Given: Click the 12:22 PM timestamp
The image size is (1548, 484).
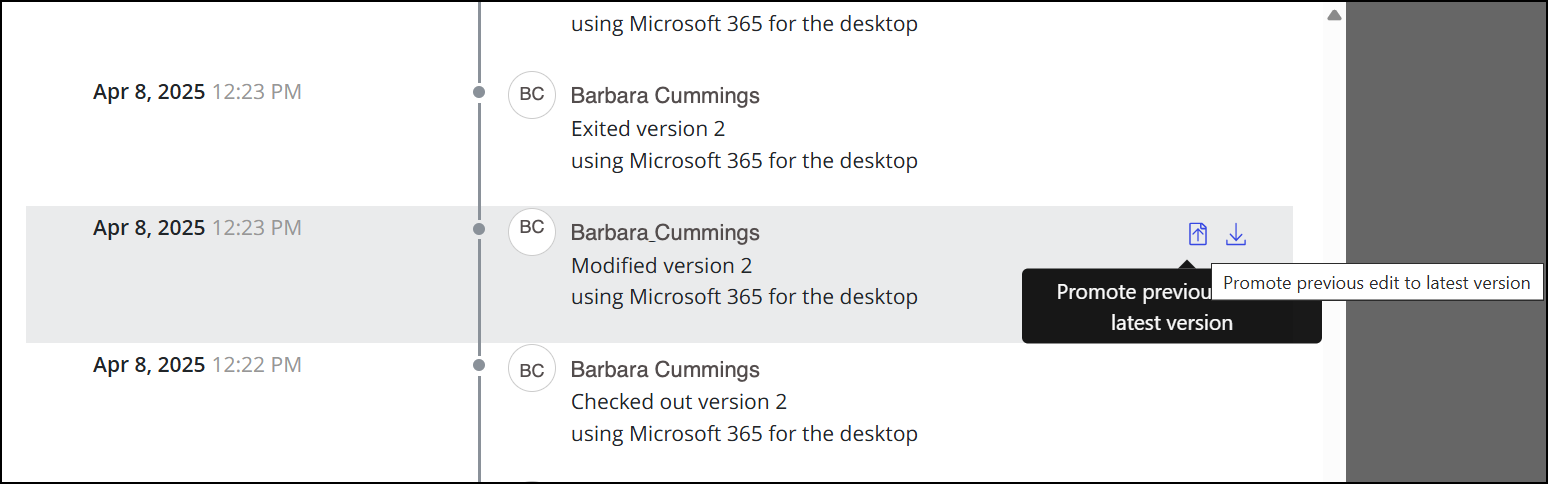Looking at the screenshot, I should [x=257, y=365].
